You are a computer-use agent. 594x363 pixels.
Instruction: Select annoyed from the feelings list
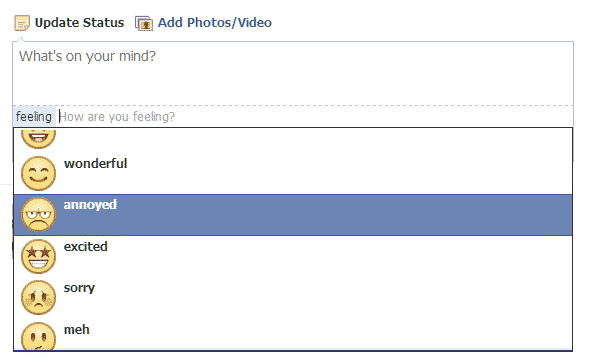click(293, 215)
